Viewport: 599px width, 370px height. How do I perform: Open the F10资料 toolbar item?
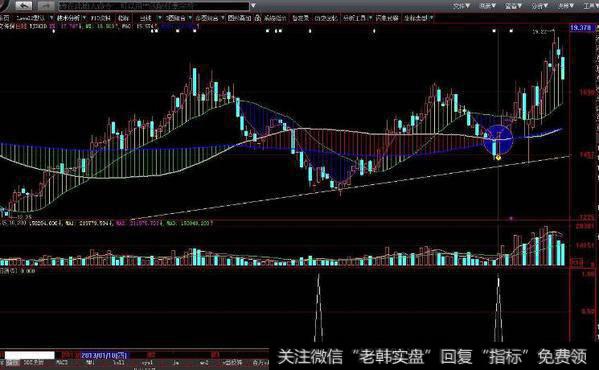100,18
